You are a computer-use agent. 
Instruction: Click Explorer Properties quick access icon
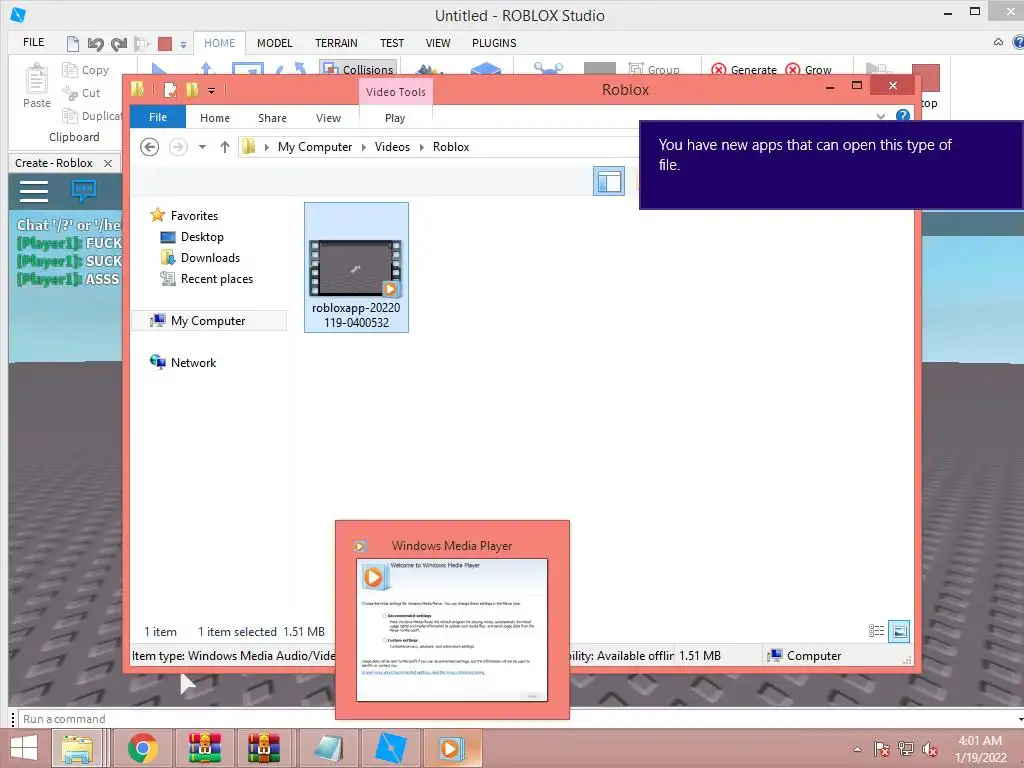(x=170, y=90)
